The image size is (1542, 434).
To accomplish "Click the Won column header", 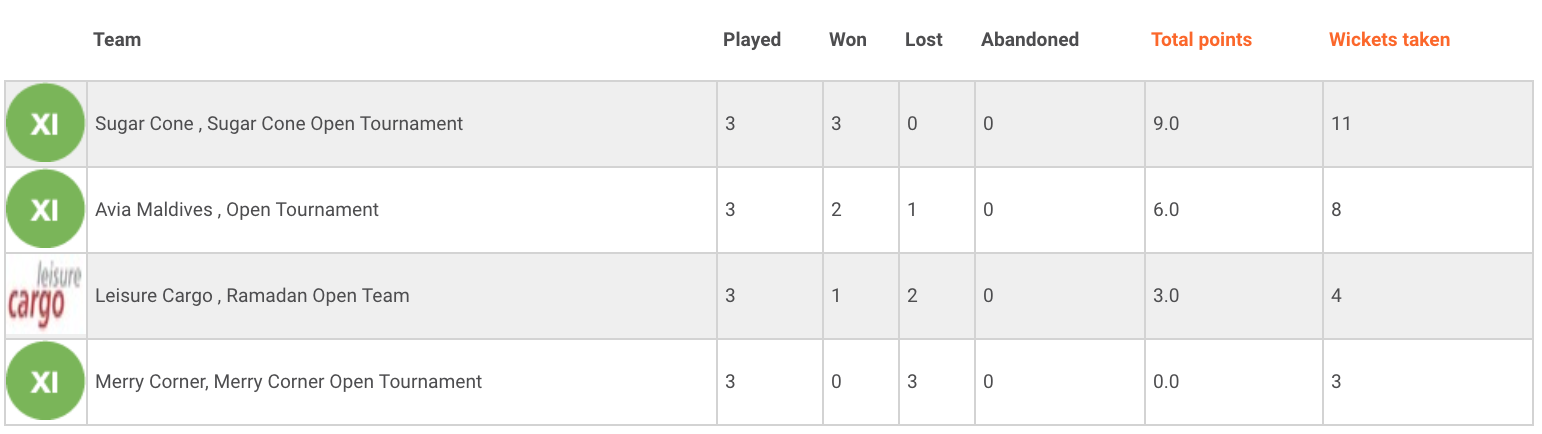I will (x=848, y=40).
